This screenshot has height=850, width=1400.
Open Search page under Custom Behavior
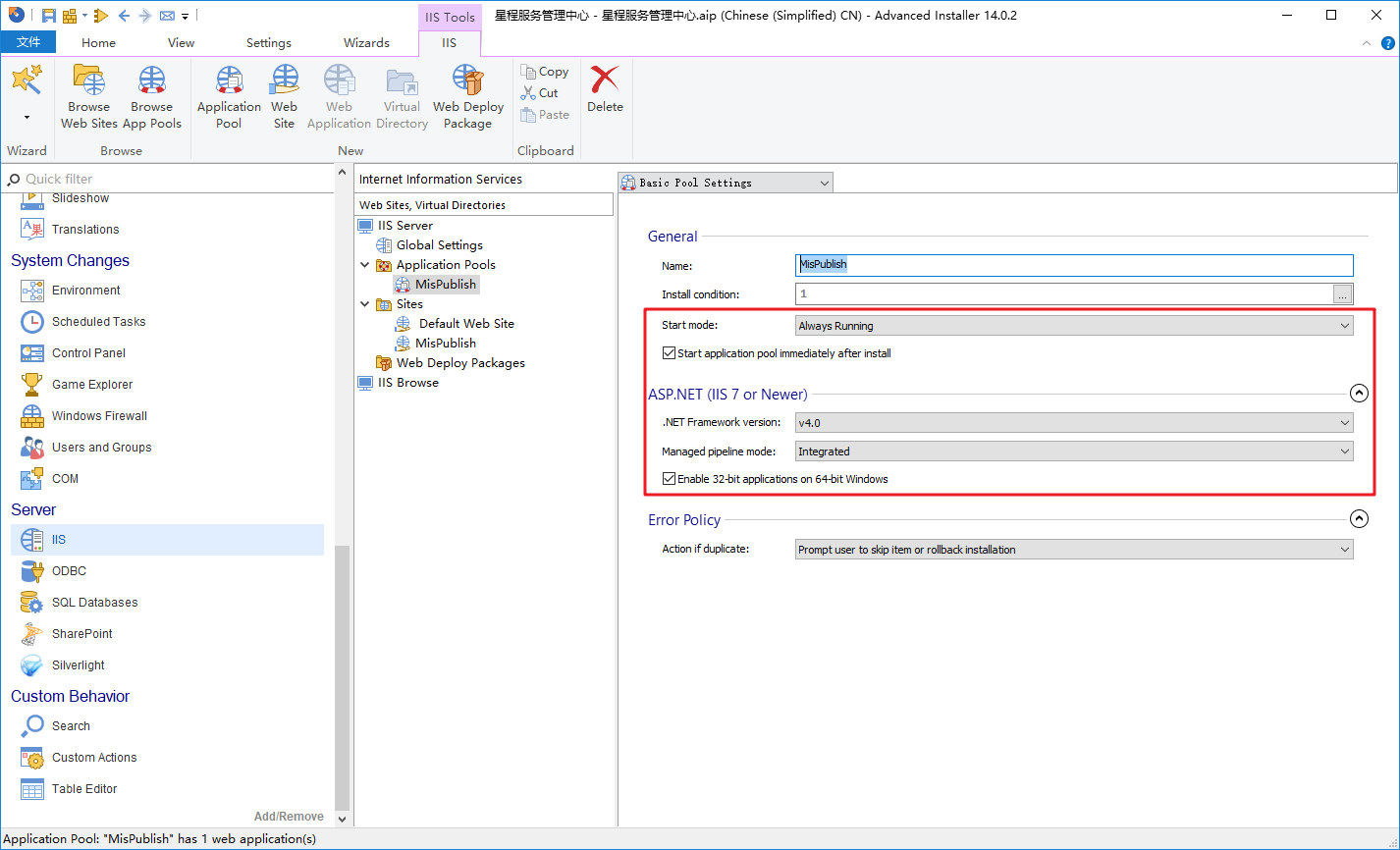click(57, 726)
